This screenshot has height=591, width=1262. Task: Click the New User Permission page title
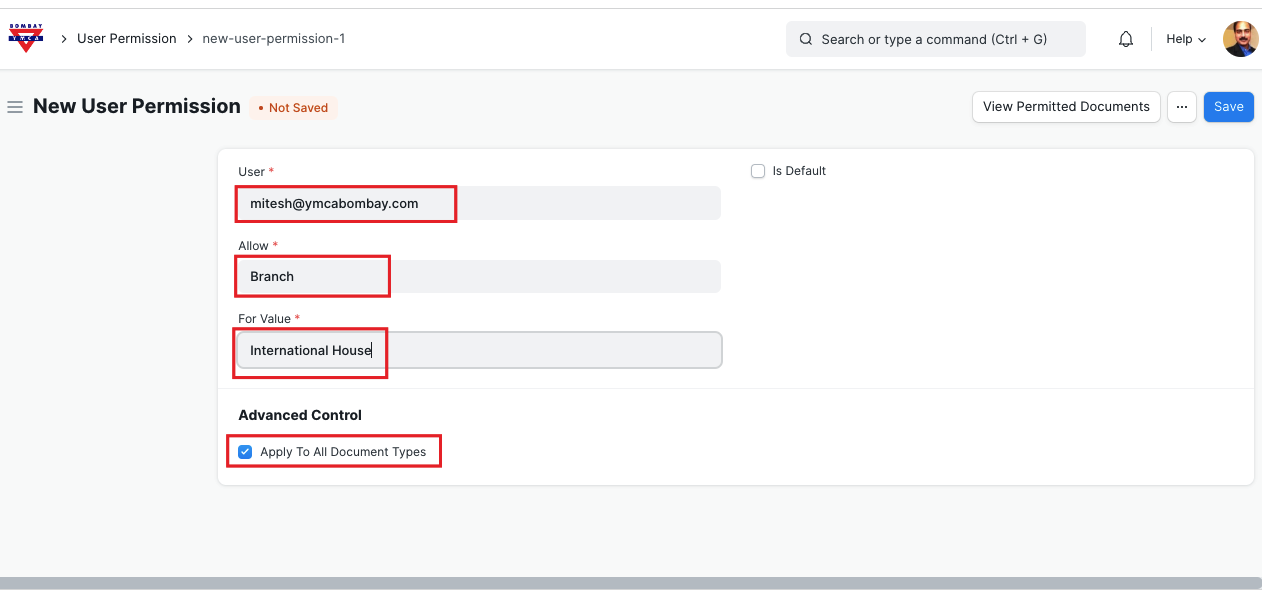[x=137, y=107]
